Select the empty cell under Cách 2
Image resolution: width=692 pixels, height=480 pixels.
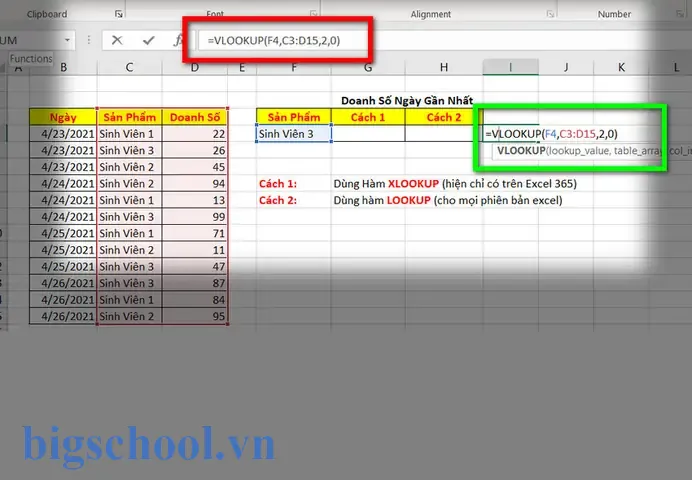[x=444, y=134]
